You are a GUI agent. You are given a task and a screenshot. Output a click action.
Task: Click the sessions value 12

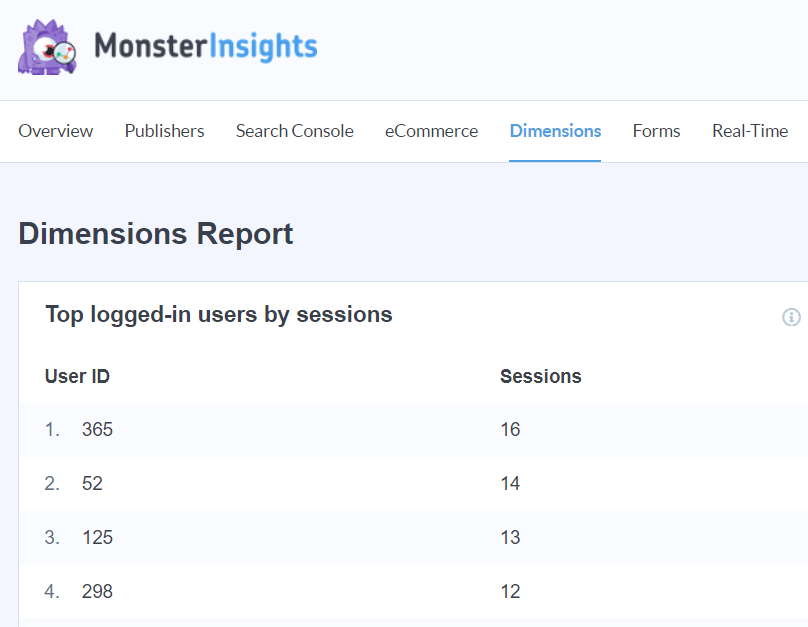510,591
